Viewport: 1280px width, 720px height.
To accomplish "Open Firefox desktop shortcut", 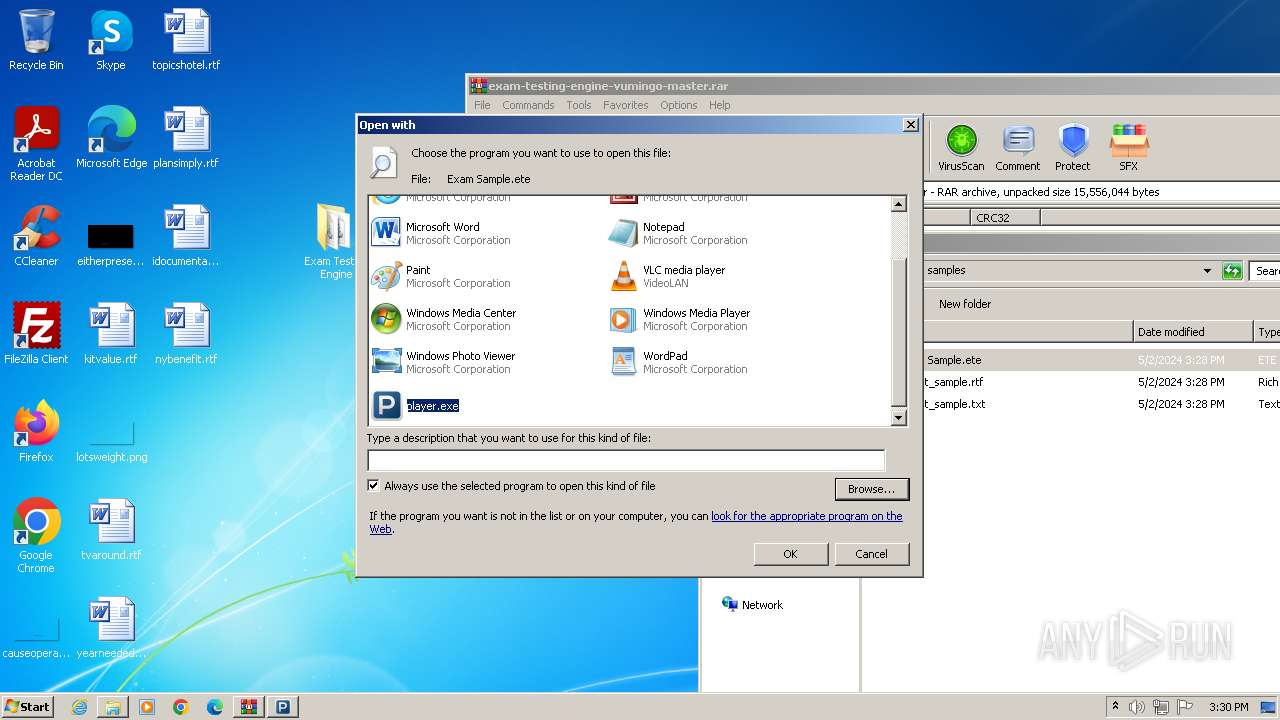I will 36,432.
